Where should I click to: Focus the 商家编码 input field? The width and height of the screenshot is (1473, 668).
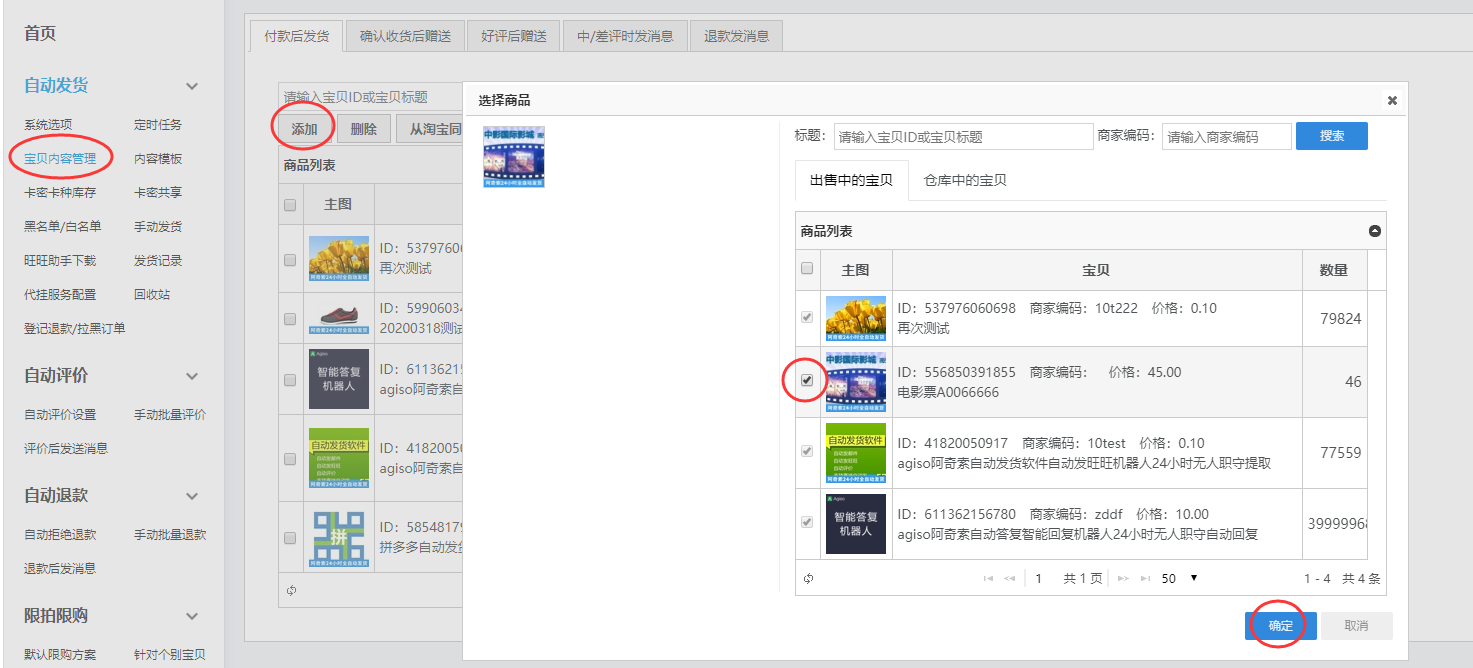click(1226, 137)
